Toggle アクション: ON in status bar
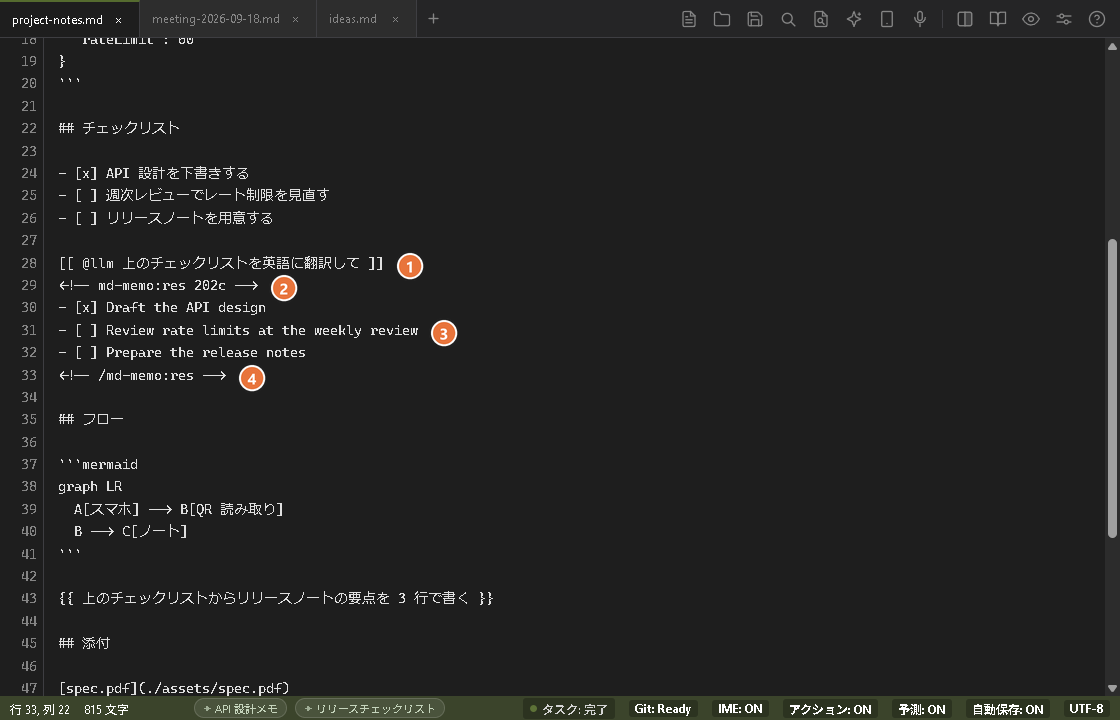This screenshot has width=1120, height=720. tap(830, 709)
